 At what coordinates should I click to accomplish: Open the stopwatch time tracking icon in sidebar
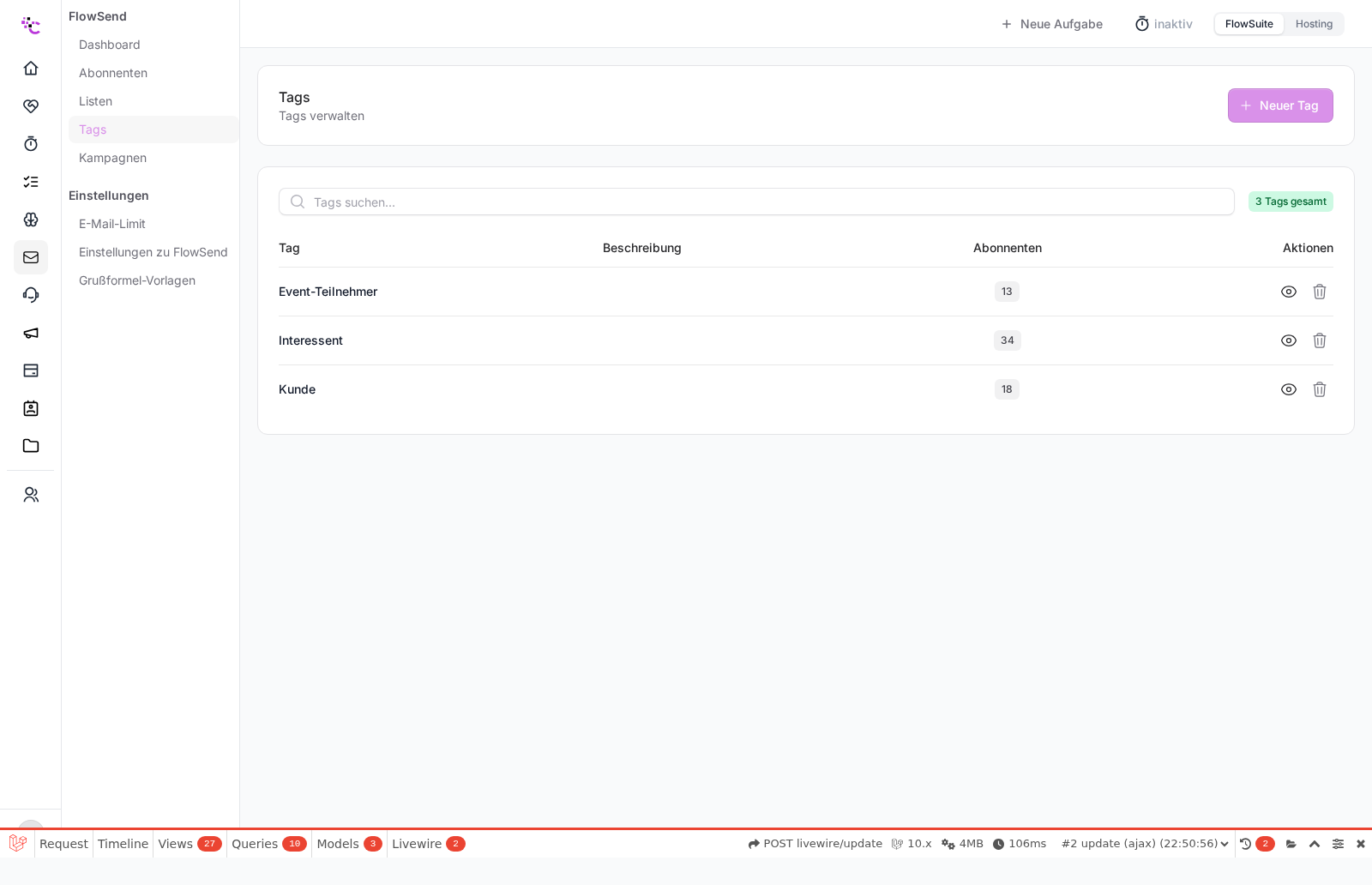click(x=31, y=143)
